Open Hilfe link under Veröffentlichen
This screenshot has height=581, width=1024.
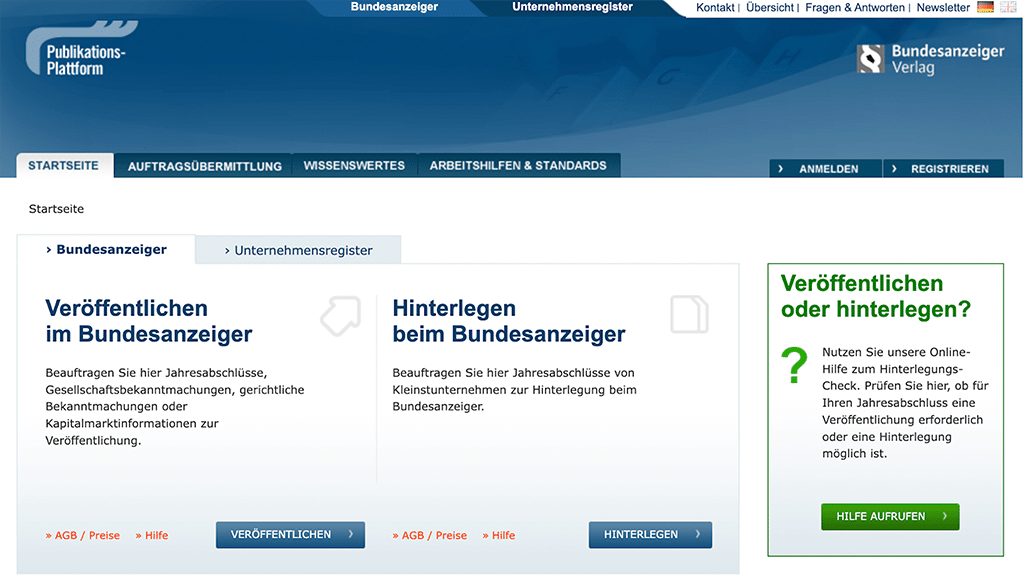coord(152,535)
